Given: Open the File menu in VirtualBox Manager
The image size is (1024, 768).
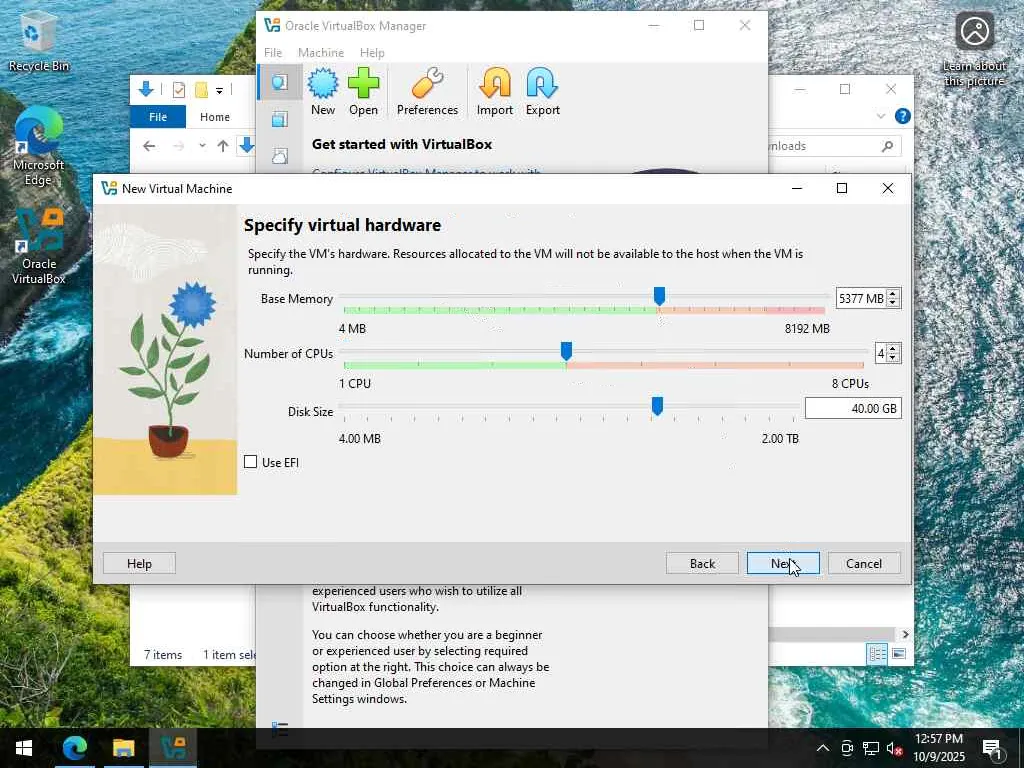Looking at the screenshot, I should point(273,53).
